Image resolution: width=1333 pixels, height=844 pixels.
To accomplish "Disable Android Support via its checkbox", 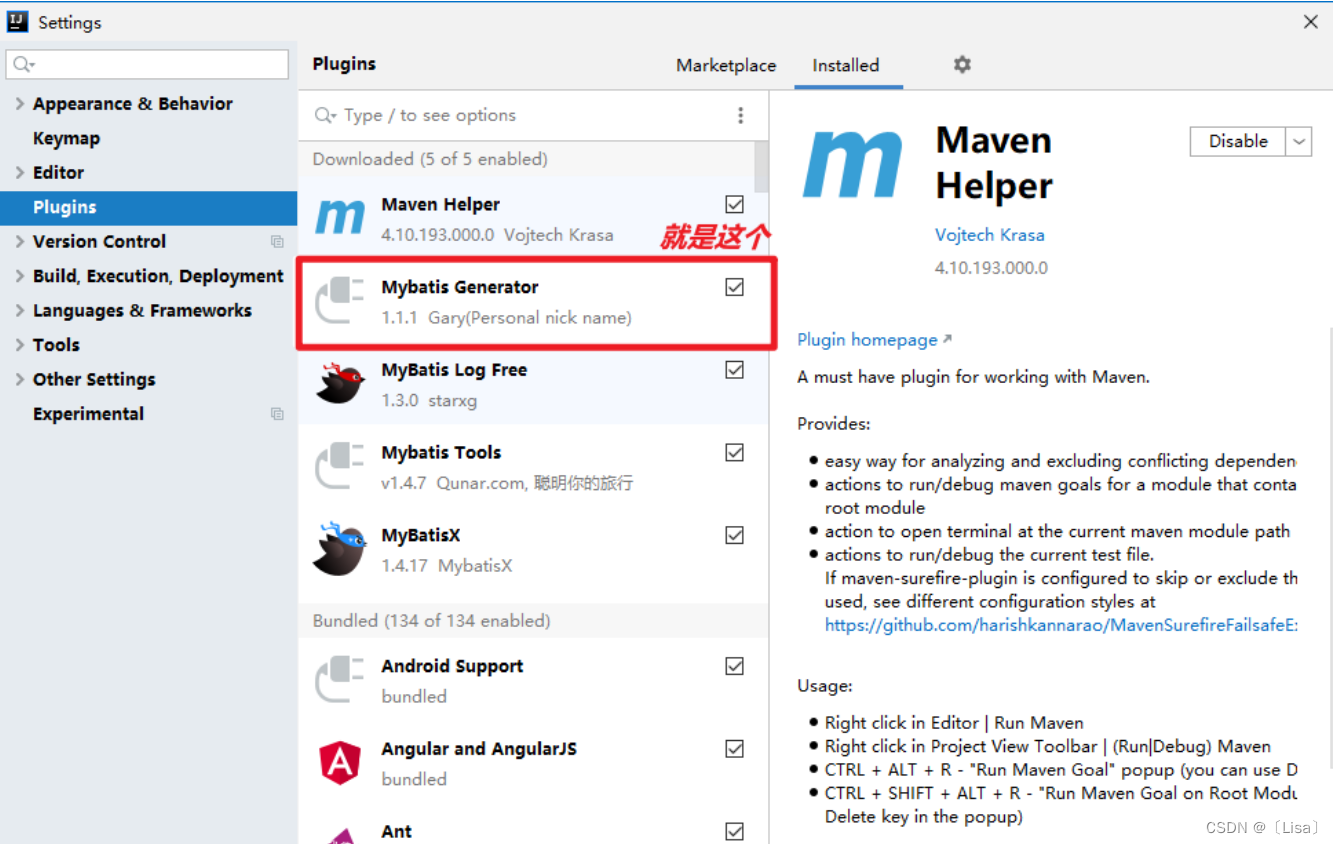I will (x=735, y=666).
